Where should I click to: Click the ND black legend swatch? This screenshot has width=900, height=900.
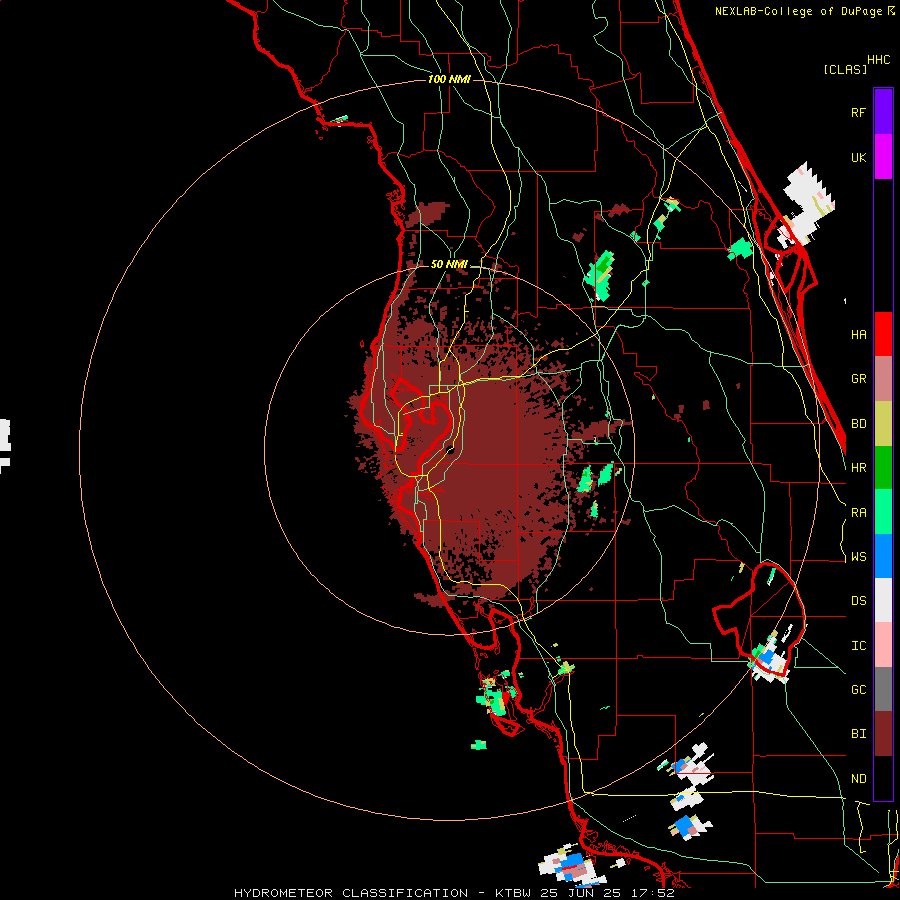(x=883, y=778)
